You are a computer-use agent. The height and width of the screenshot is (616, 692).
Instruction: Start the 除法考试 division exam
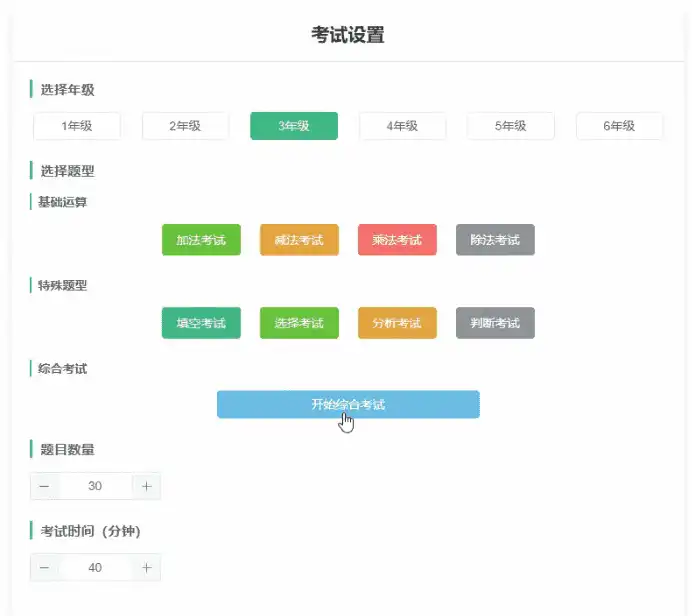[x=495, y=240]
